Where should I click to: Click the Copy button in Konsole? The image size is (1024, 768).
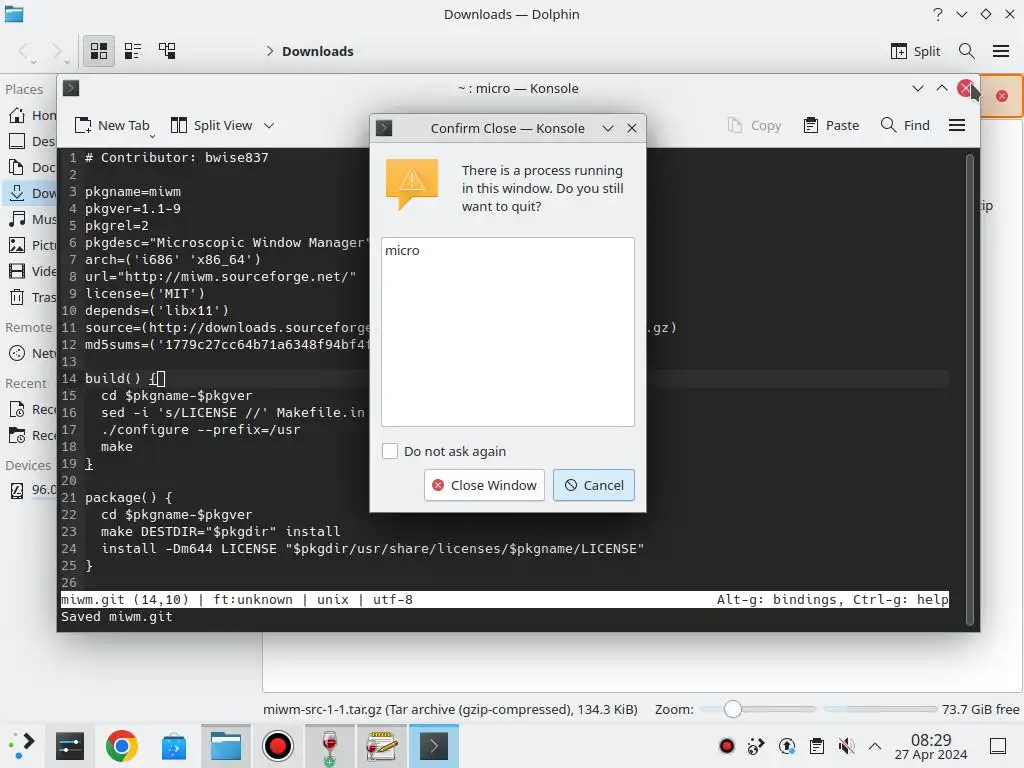(x=754, y=125)
